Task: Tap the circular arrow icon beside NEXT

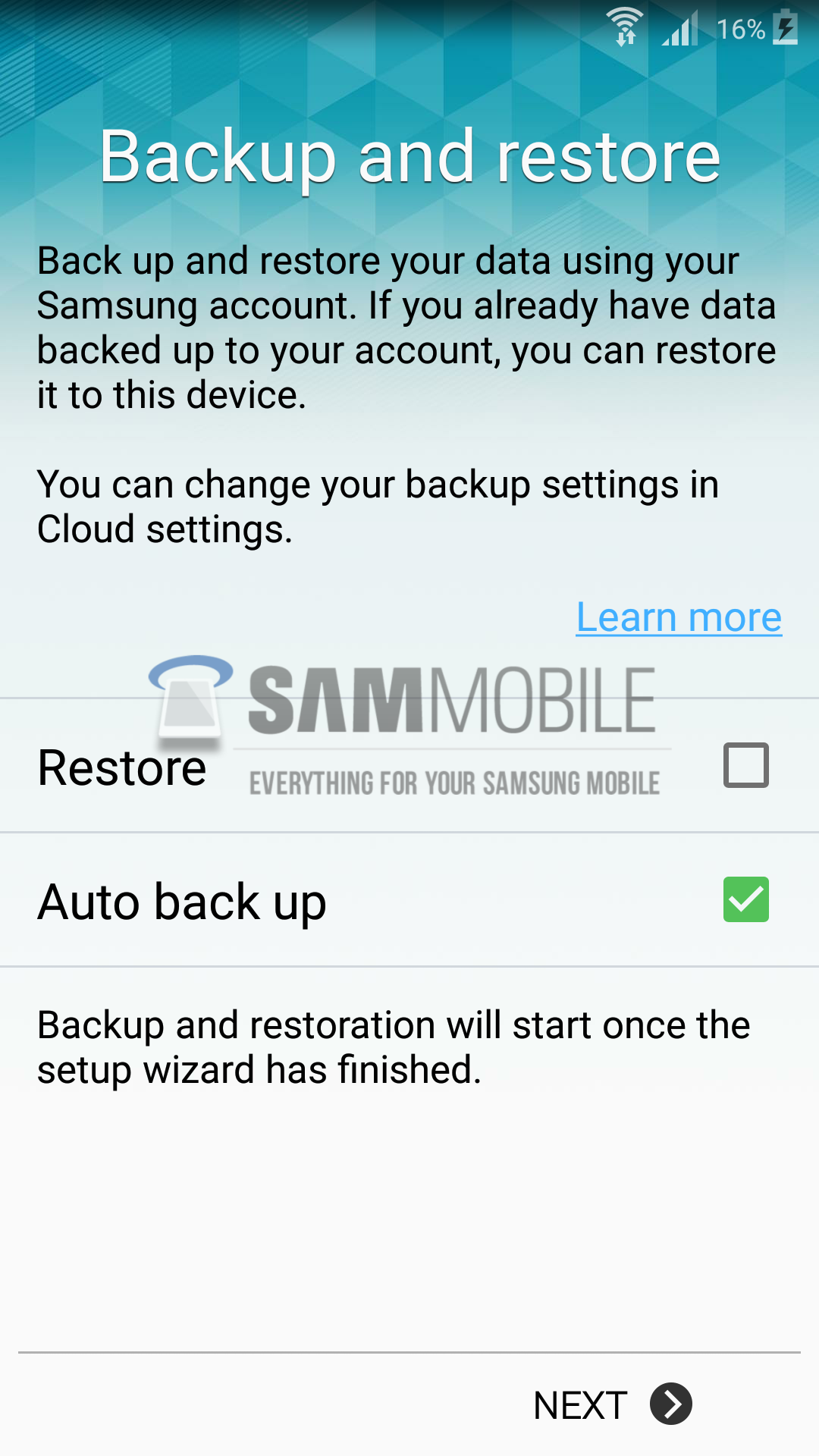Action: pyautogui.click(x=671, y=1404)
